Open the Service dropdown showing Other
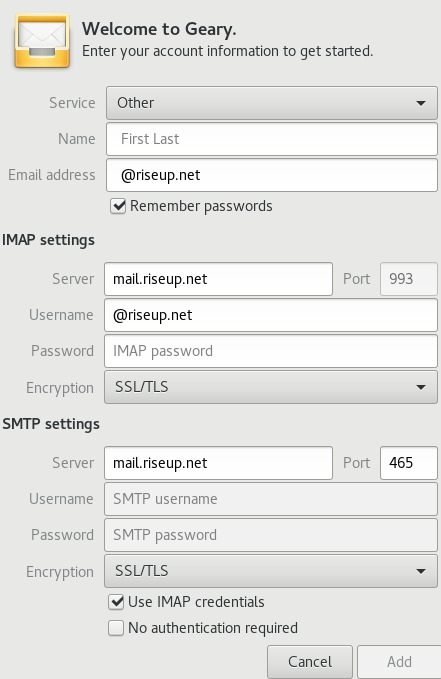 click(x=272, y=103)
